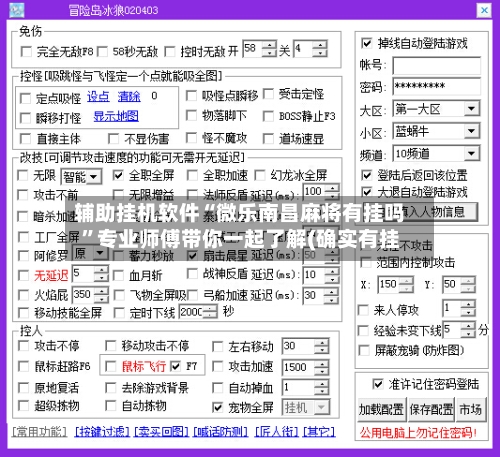Screen dimensions: 500x457
Task: Close the window with the X icon
Action: click(x=484, y=10)
